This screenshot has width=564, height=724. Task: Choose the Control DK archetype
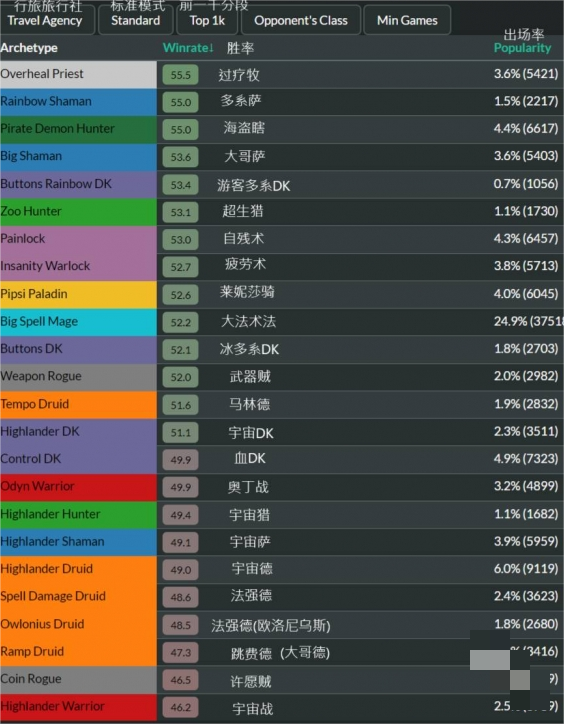pos(79,459)
